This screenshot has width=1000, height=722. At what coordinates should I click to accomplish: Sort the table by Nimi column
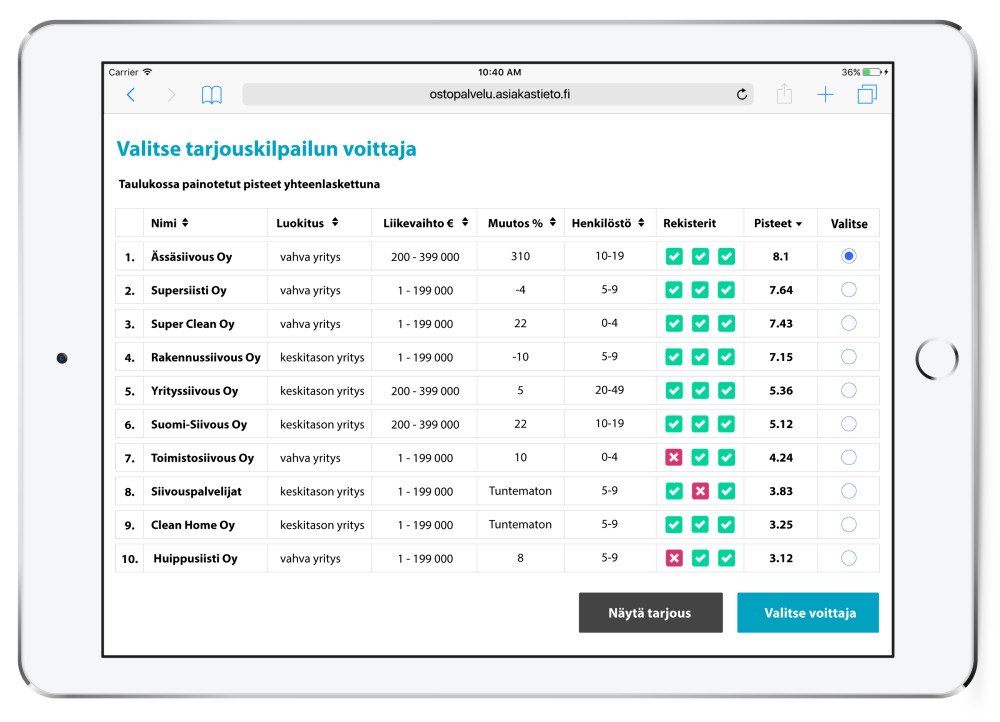click(x=185, y=223)
